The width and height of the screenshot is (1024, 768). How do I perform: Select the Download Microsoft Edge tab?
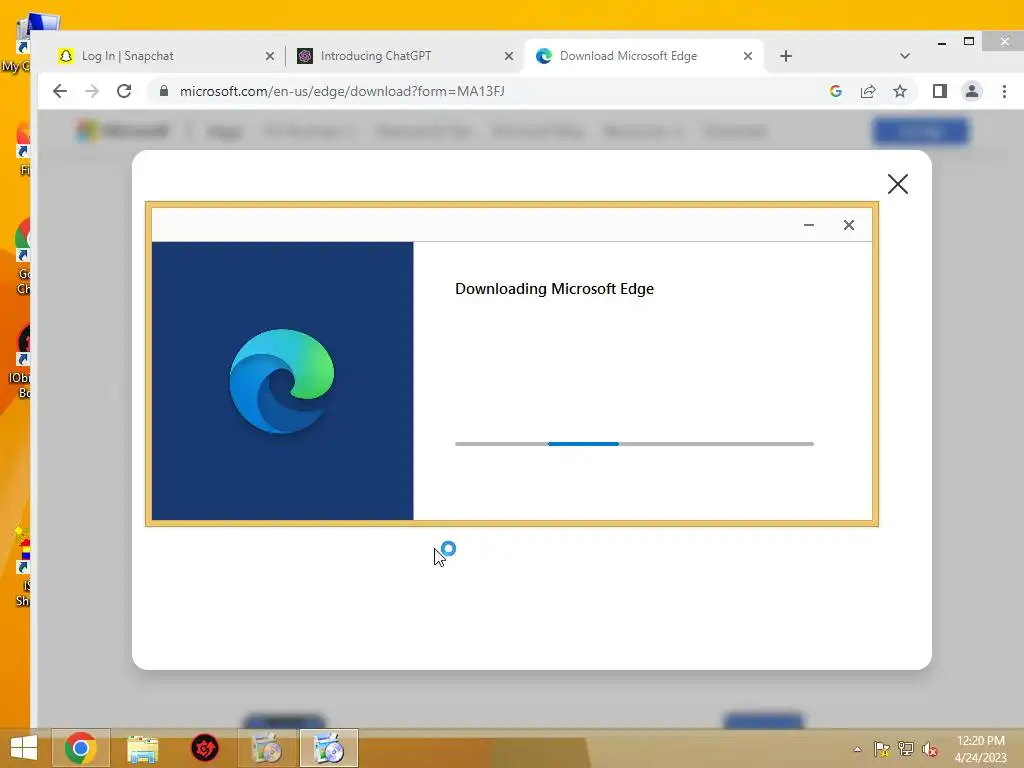click(645, 56)
